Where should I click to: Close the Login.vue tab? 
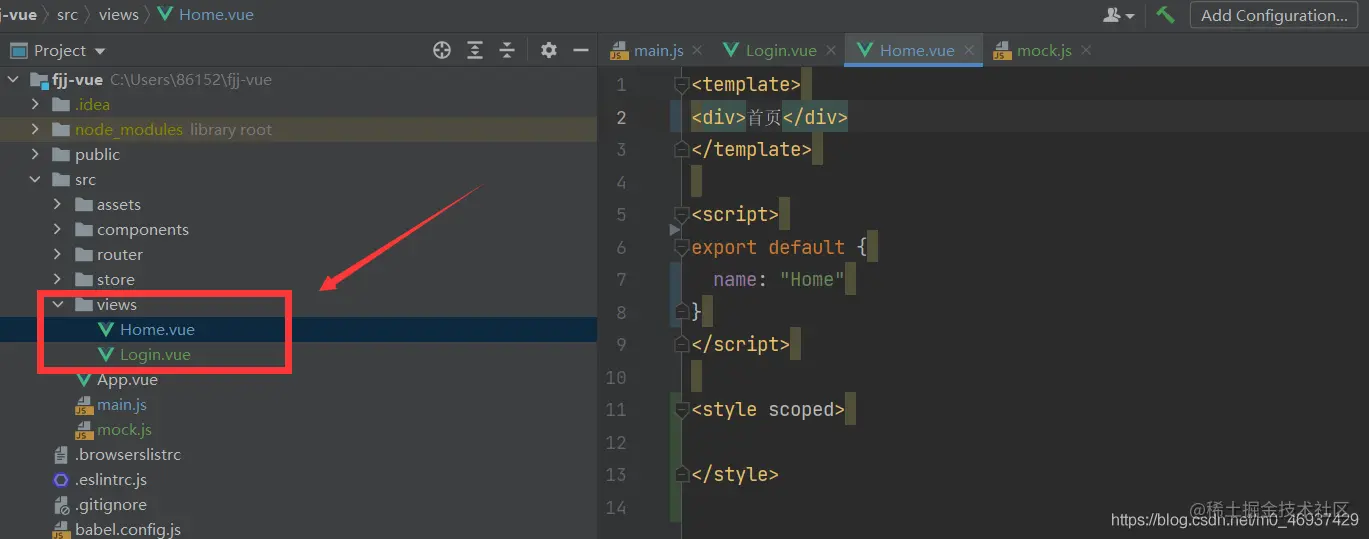click(831, 50)
